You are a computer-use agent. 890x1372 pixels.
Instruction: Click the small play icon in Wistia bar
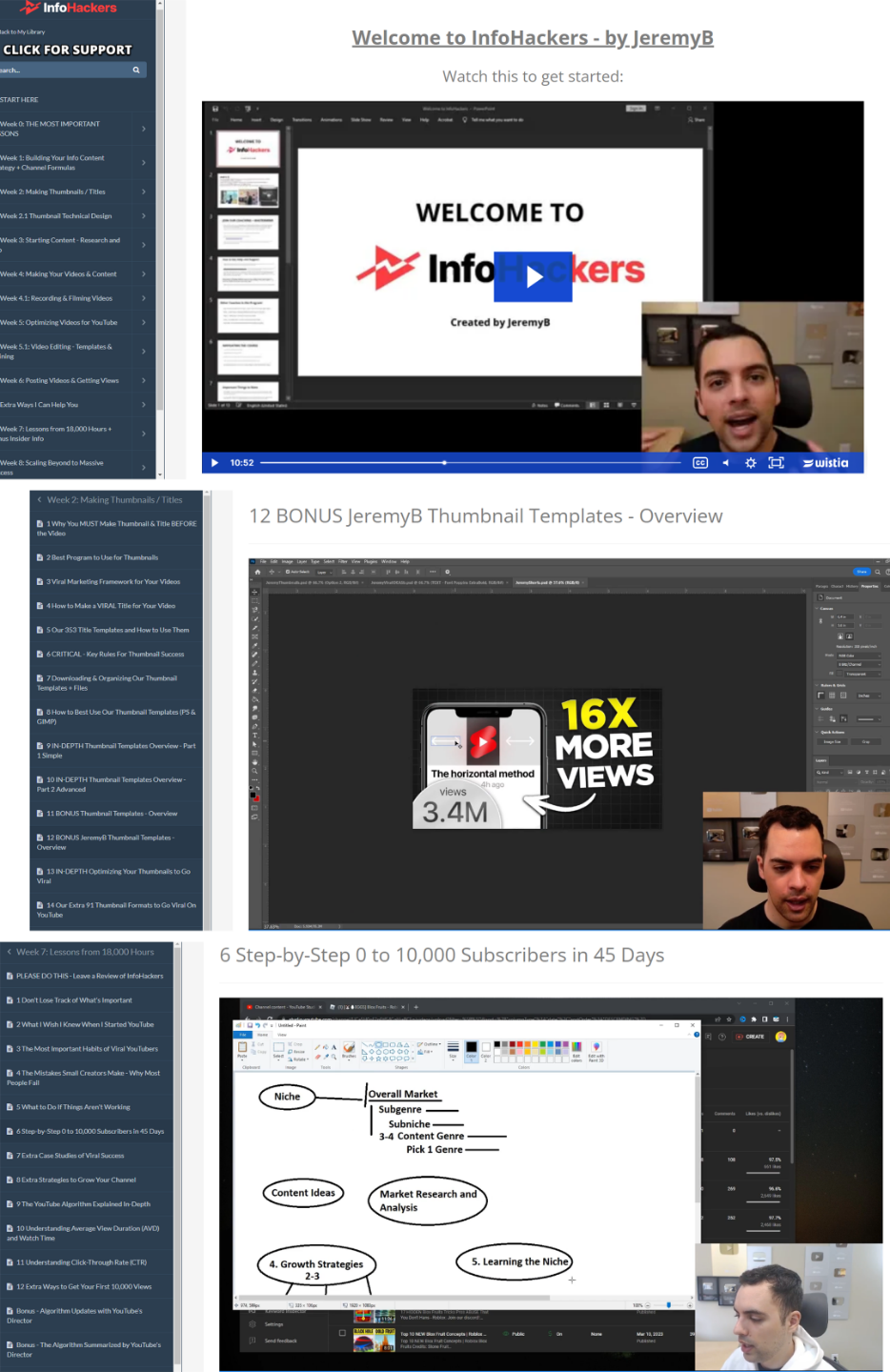coord(214,463)
